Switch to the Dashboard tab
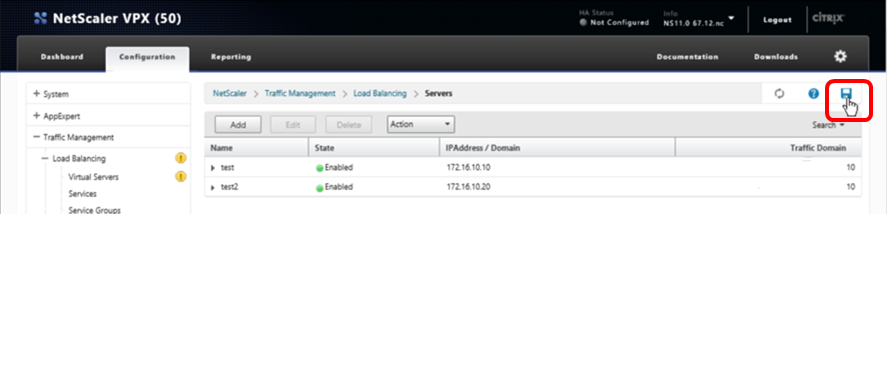Image resolution: width=887 pixels, height=370 pixels. (62, 57)
